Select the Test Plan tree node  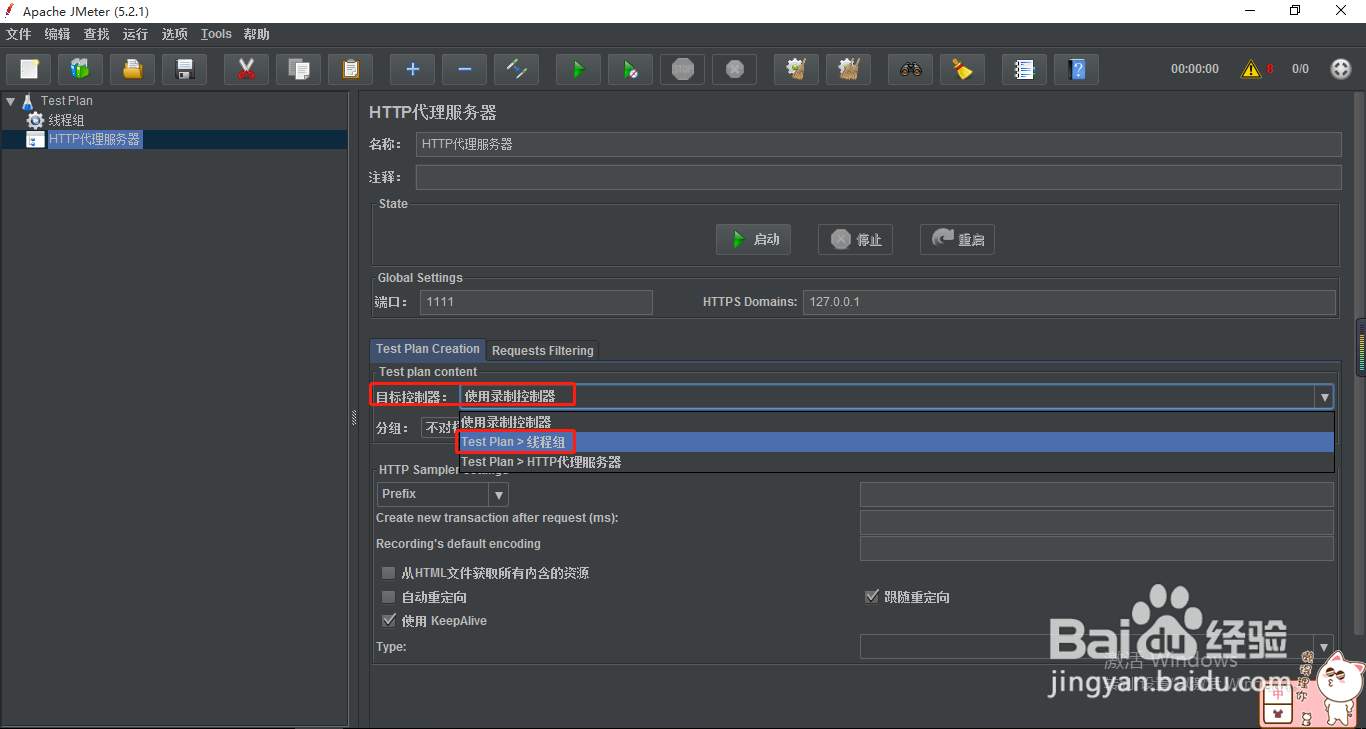click(57, 101)
